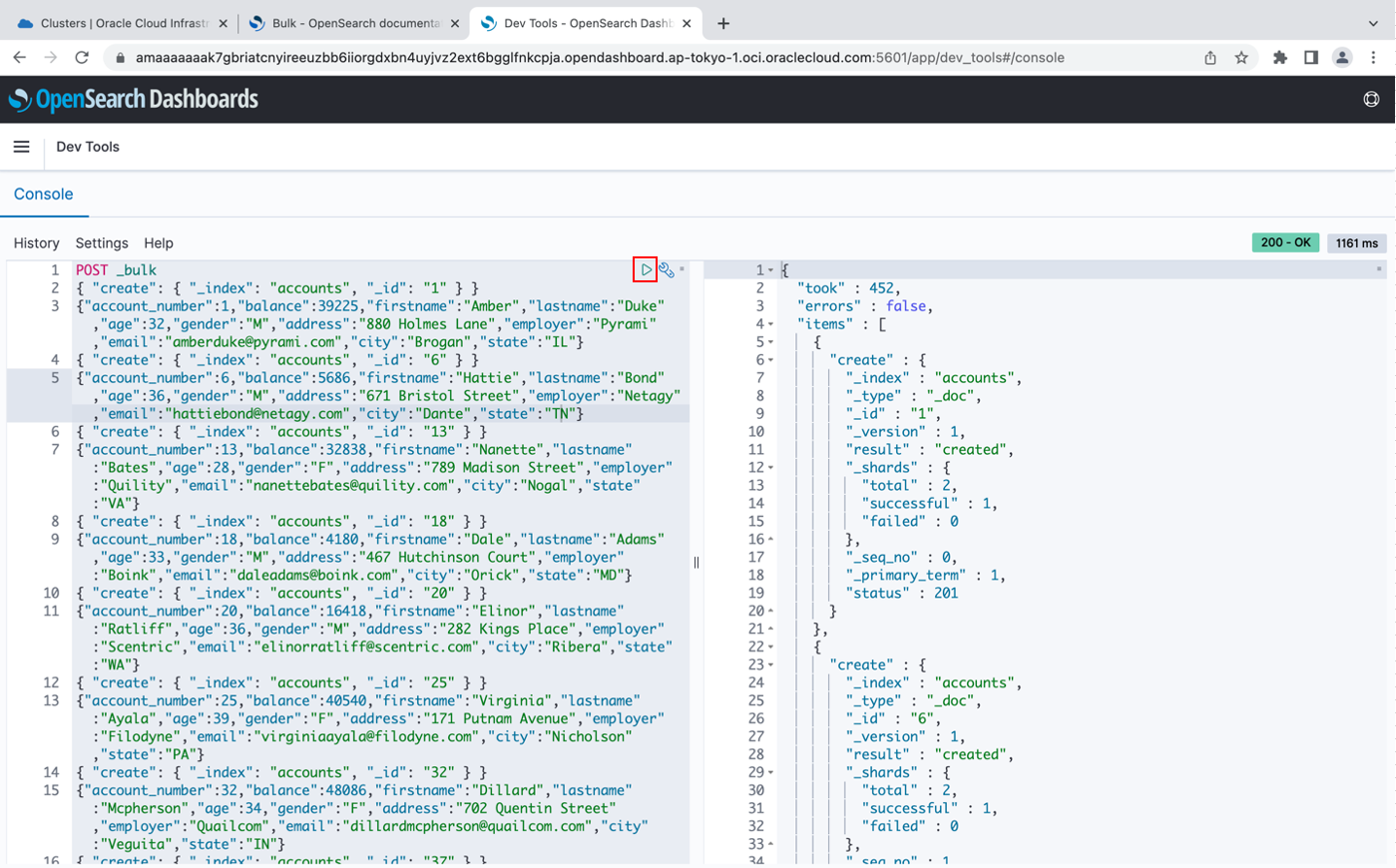The height and width of the screenshot is (868, 1396).
Task: Open the History panel
Action: [x=37, y=243]
